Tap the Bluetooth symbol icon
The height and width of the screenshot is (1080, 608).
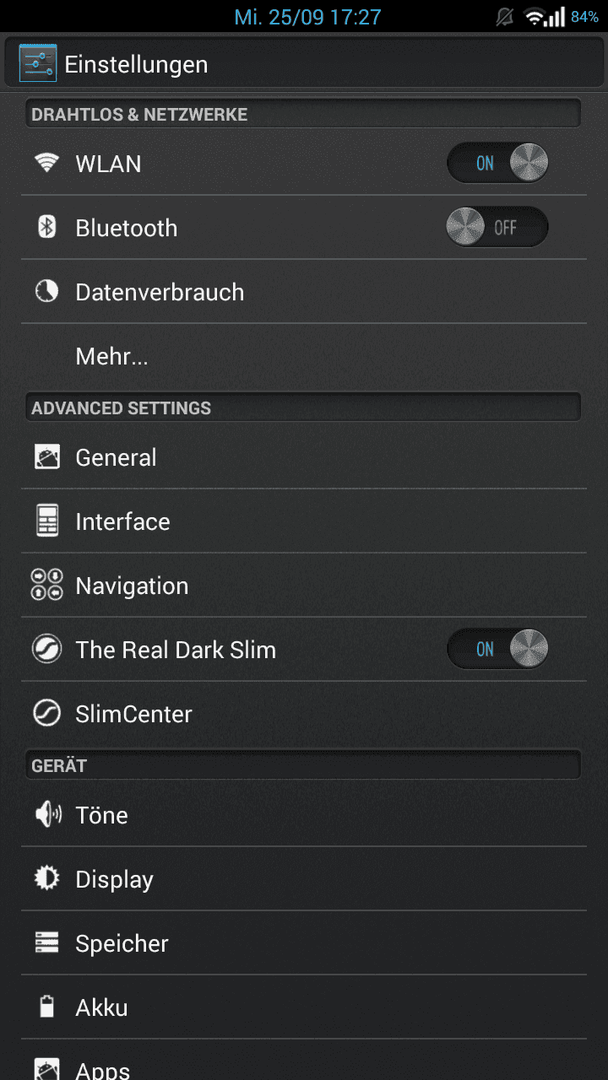point(46,227)
